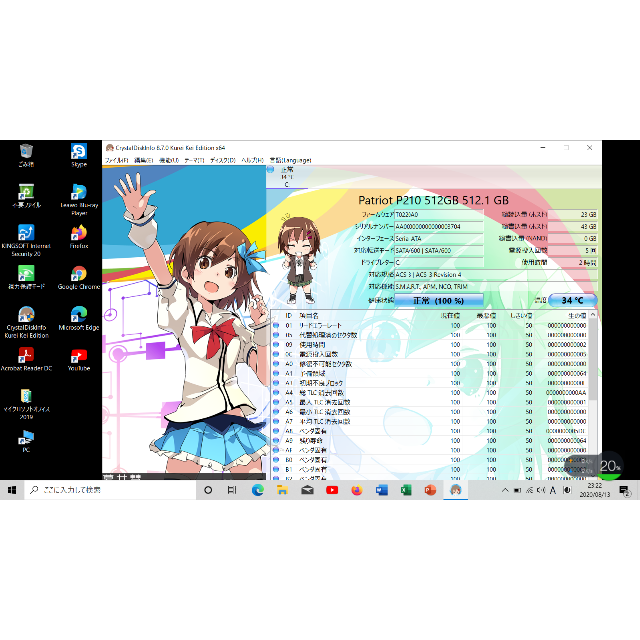Click the Patriot P210 512GB drive title
This screenshot has height=640, width=640.
pyautogui.click(x=433, y=200)
